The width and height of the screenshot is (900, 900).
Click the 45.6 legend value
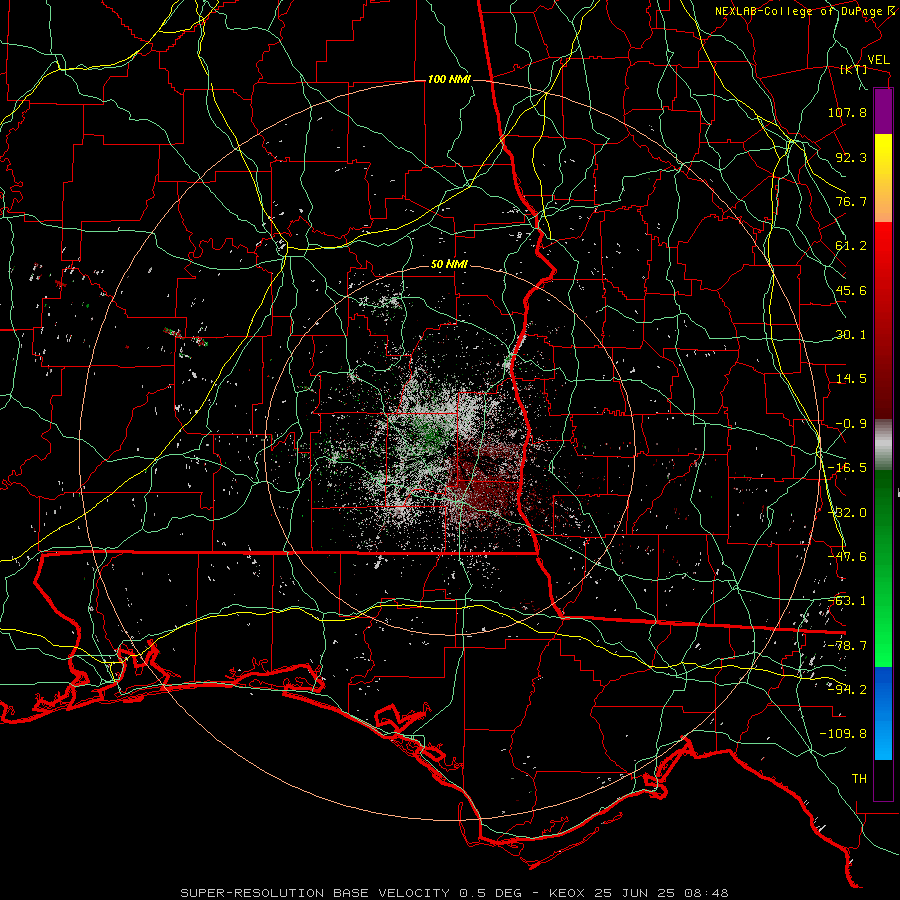[x=851, y=290]
